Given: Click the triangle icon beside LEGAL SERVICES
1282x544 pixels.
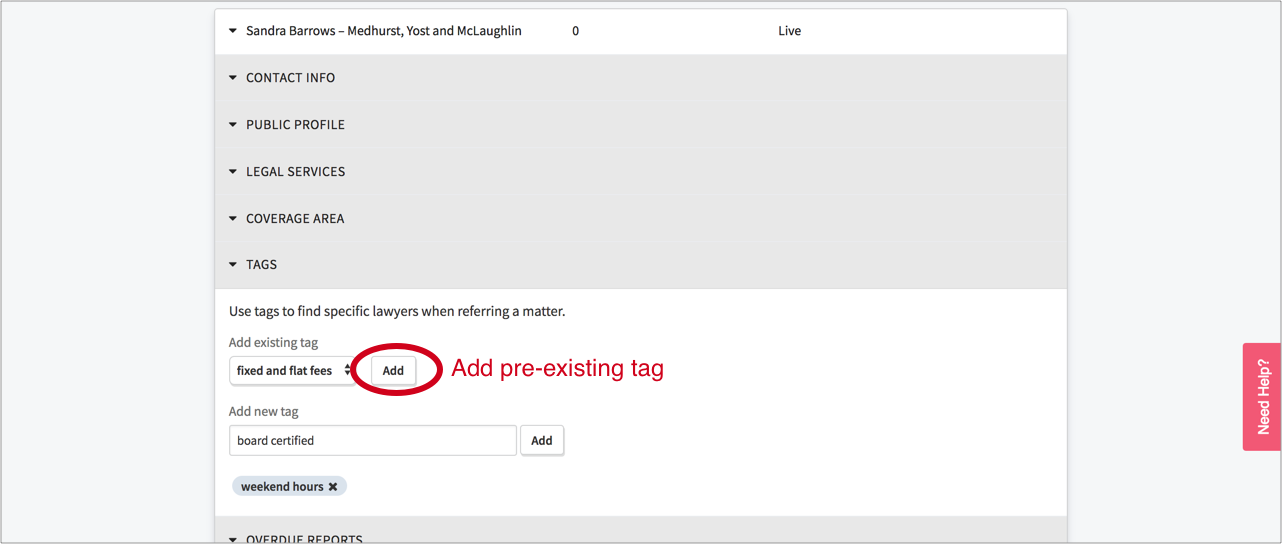Looking at the screenshot, I should (233, 172).
